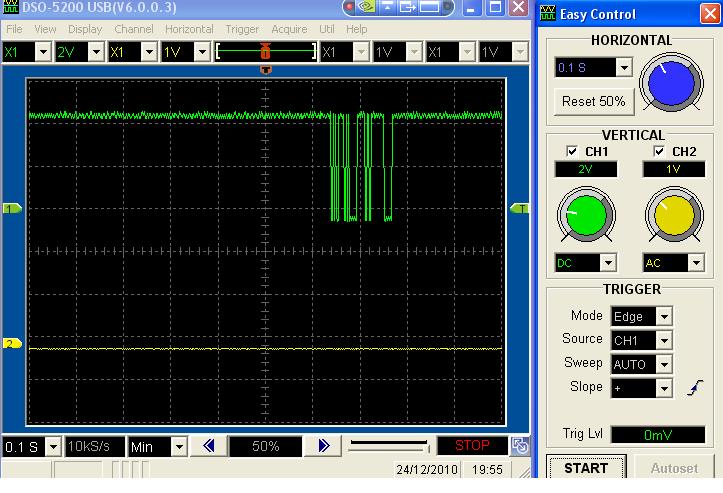Open the Display menu
The width and height of the screenshot is (723, 493).
[85, 29]
